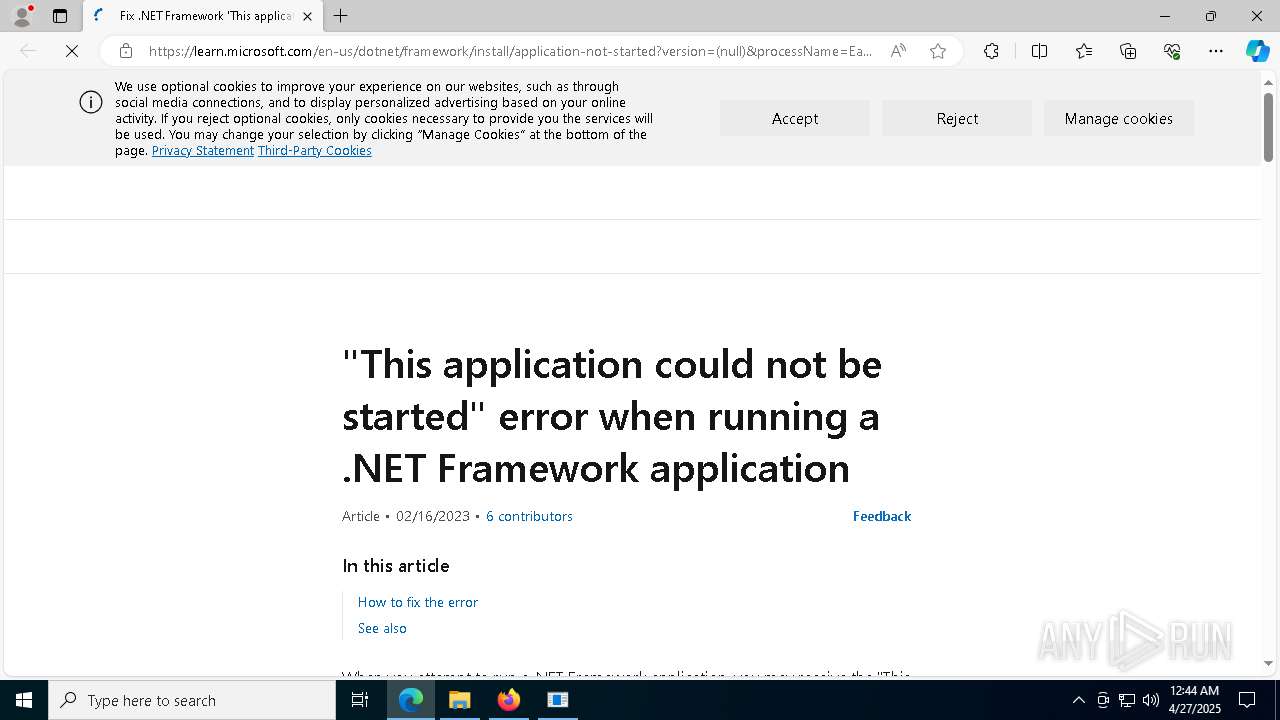Open 6 contributors link
Image resolution: width=1280 pixels, height=720 pixels.
tap(529, 516)
